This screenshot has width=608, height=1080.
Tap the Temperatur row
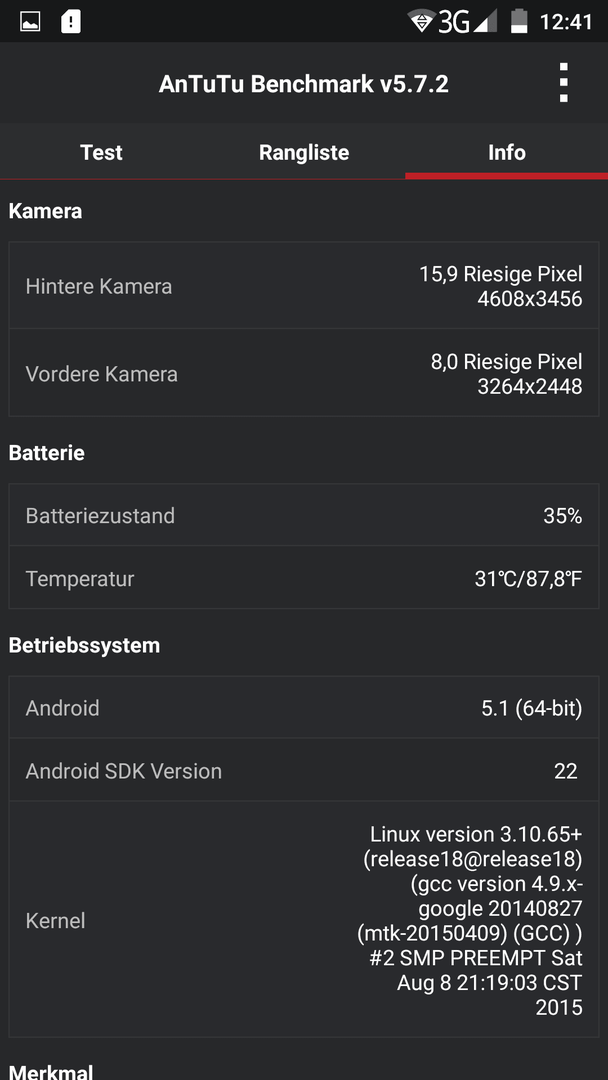pos(304,578)
